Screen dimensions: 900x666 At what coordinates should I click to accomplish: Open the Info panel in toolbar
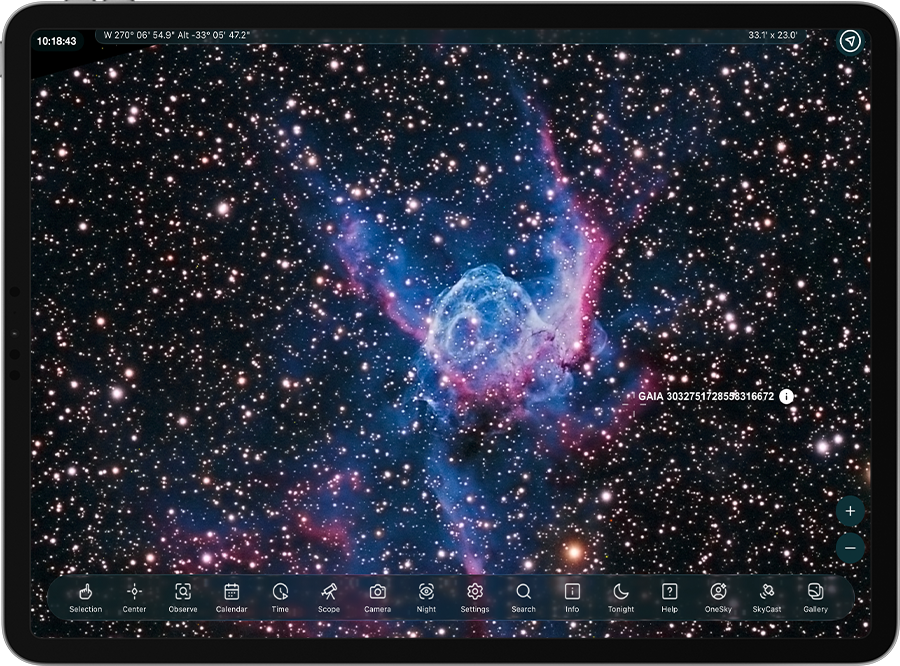coord(572,596)
